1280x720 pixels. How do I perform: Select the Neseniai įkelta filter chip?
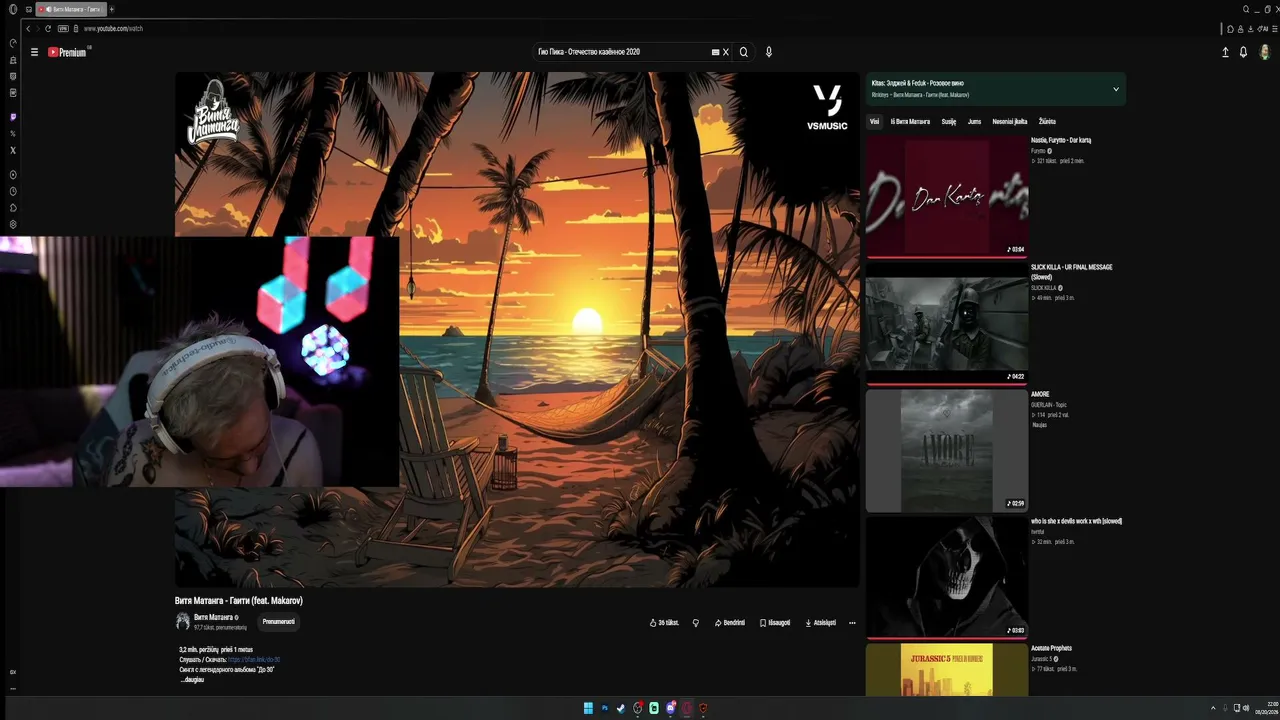(x=1010, y=122)
